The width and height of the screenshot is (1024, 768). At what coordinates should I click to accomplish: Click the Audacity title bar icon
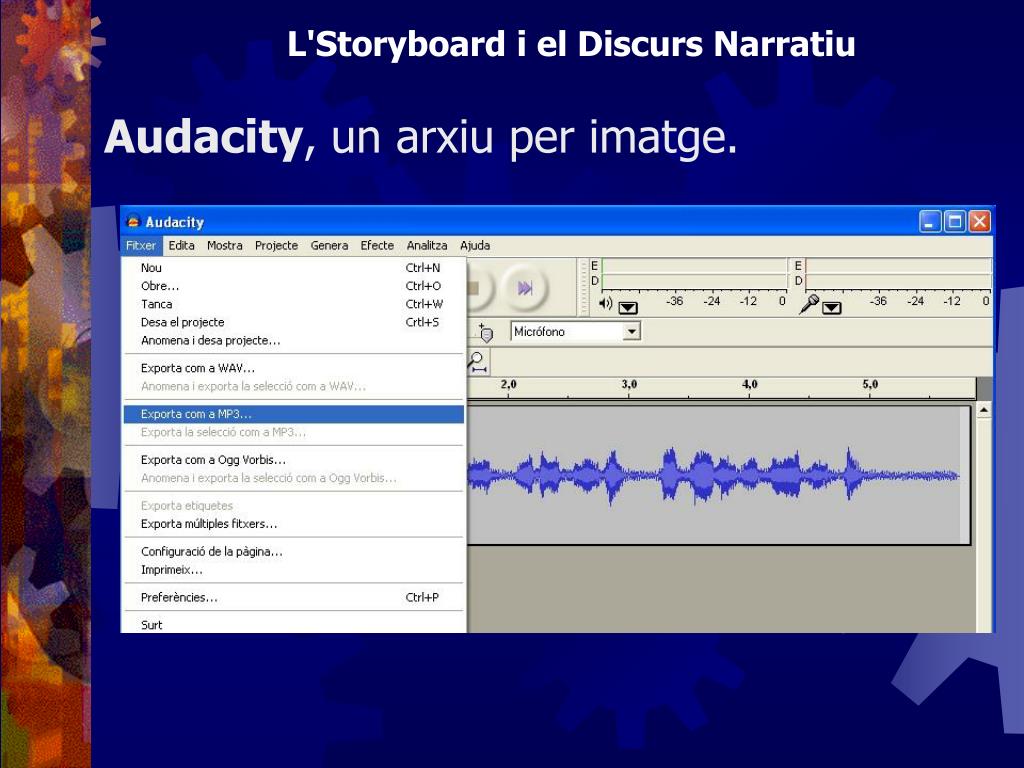coord(133,222)
